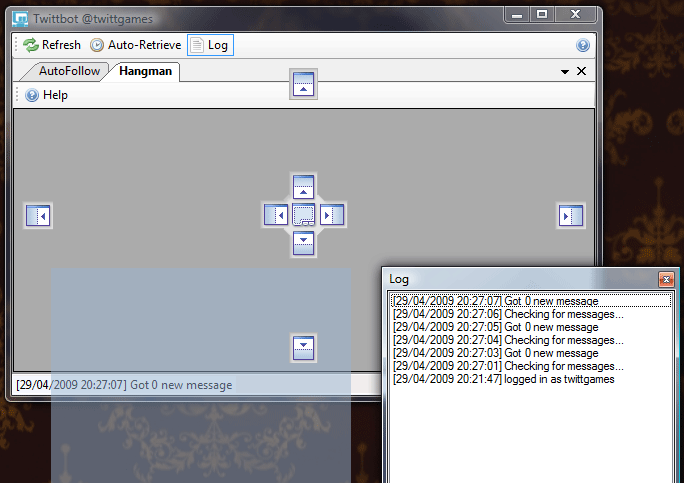Click the Refresh toolbar button
684x483 pixels.
[x=52, y=45]
